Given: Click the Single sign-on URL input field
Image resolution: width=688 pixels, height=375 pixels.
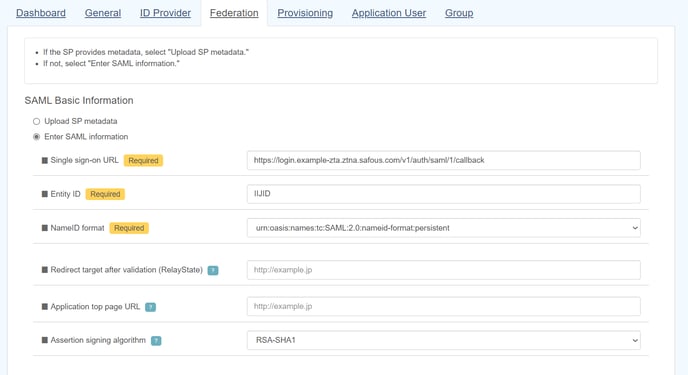Looking at the screenshot, I should tap(444, 161).
